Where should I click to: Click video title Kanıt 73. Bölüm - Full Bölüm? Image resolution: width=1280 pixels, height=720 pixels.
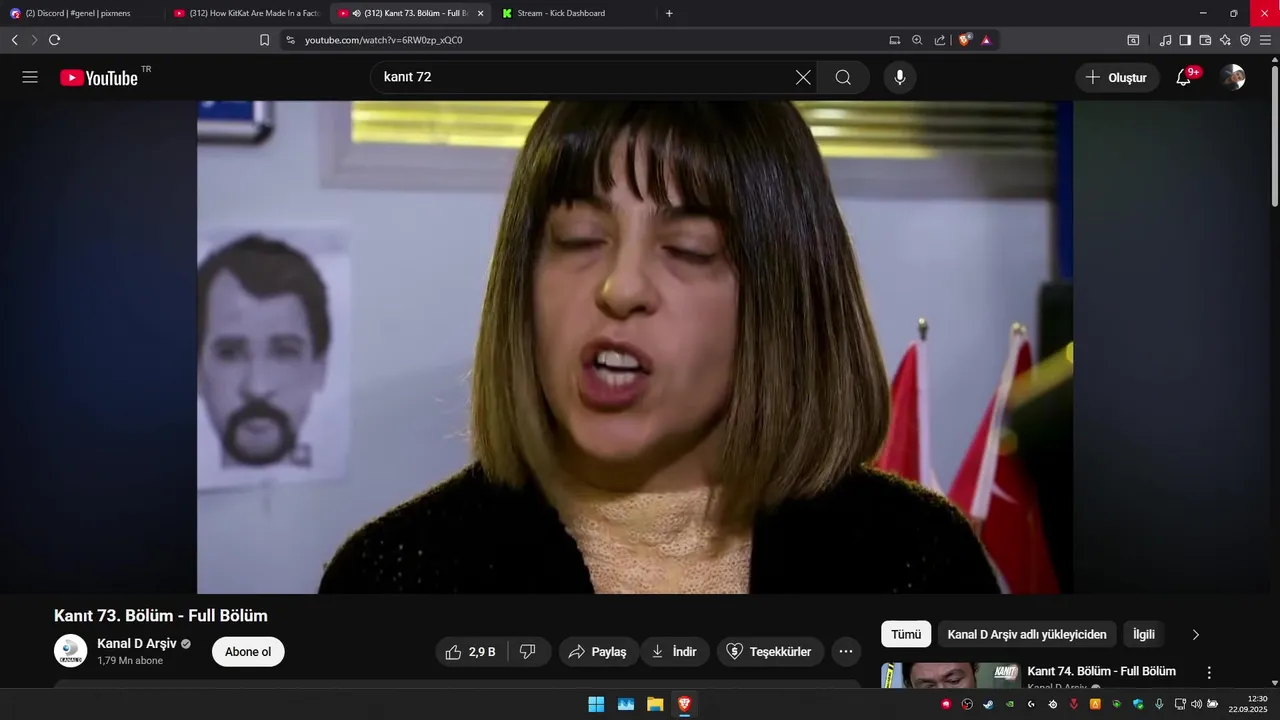(161, 616)
